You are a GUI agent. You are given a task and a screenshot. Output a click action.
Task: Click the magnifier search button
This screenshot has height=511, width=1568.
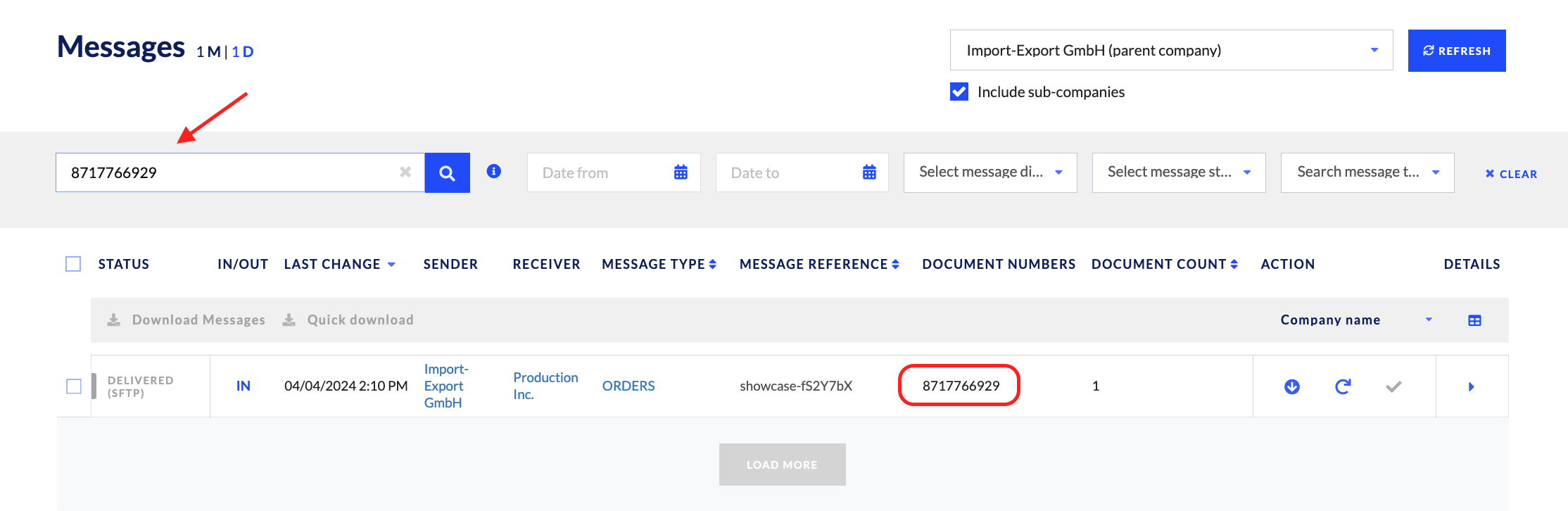tap(447, 172)
